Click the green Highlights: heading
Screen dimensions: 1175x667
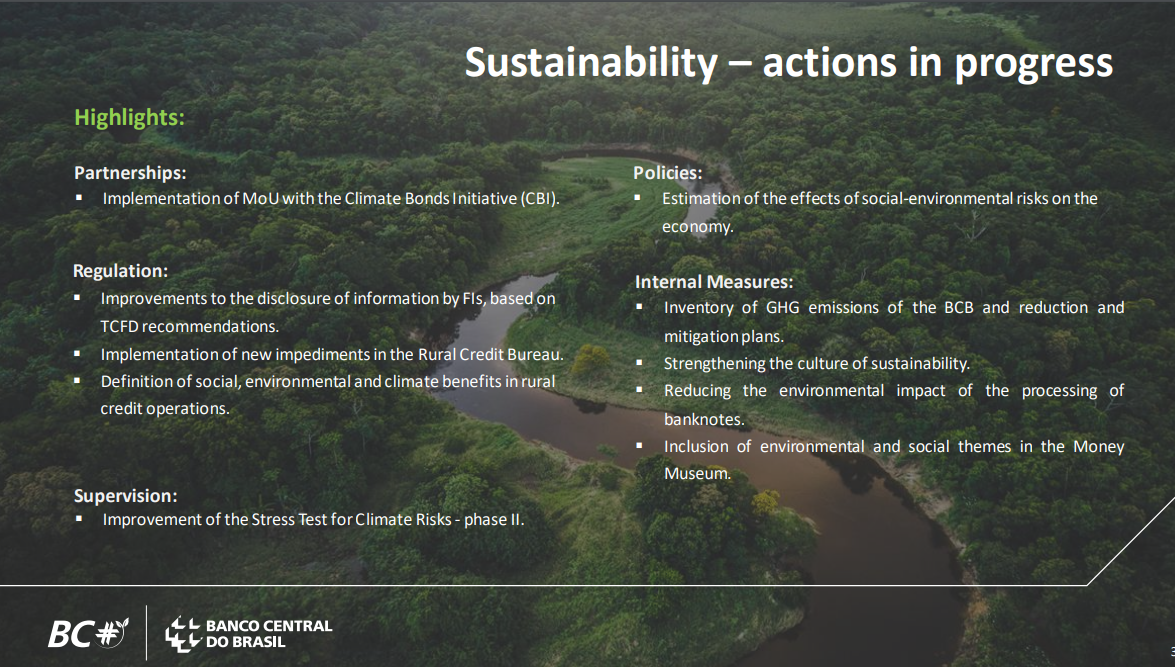pyautogui.click(x=129, y=118)
